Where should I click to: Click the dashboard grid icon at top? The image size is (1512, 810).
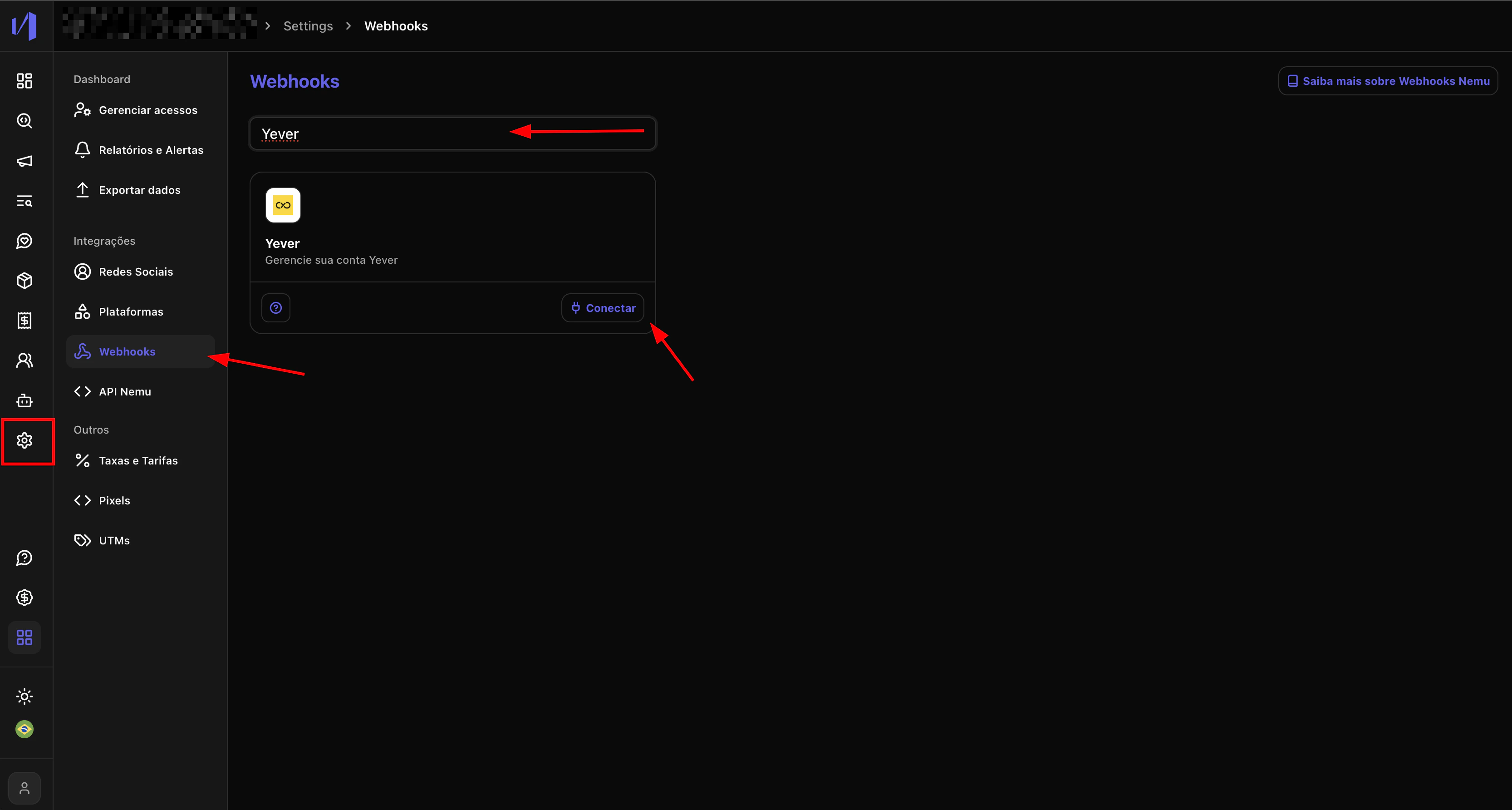click(x=25, y=81)
